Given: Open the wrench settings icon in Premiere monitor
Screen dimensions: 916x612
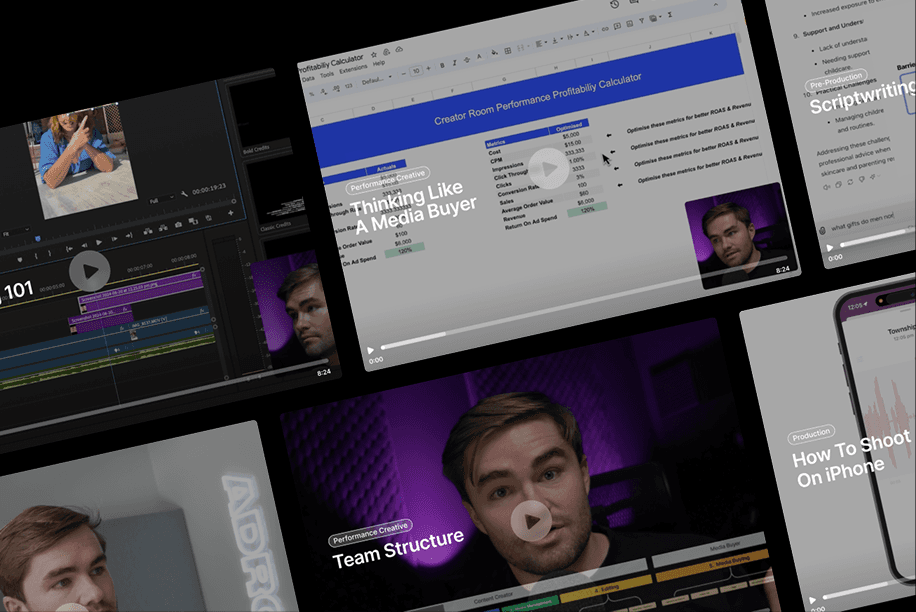Looking at the screenshot, I should point(185,193).
